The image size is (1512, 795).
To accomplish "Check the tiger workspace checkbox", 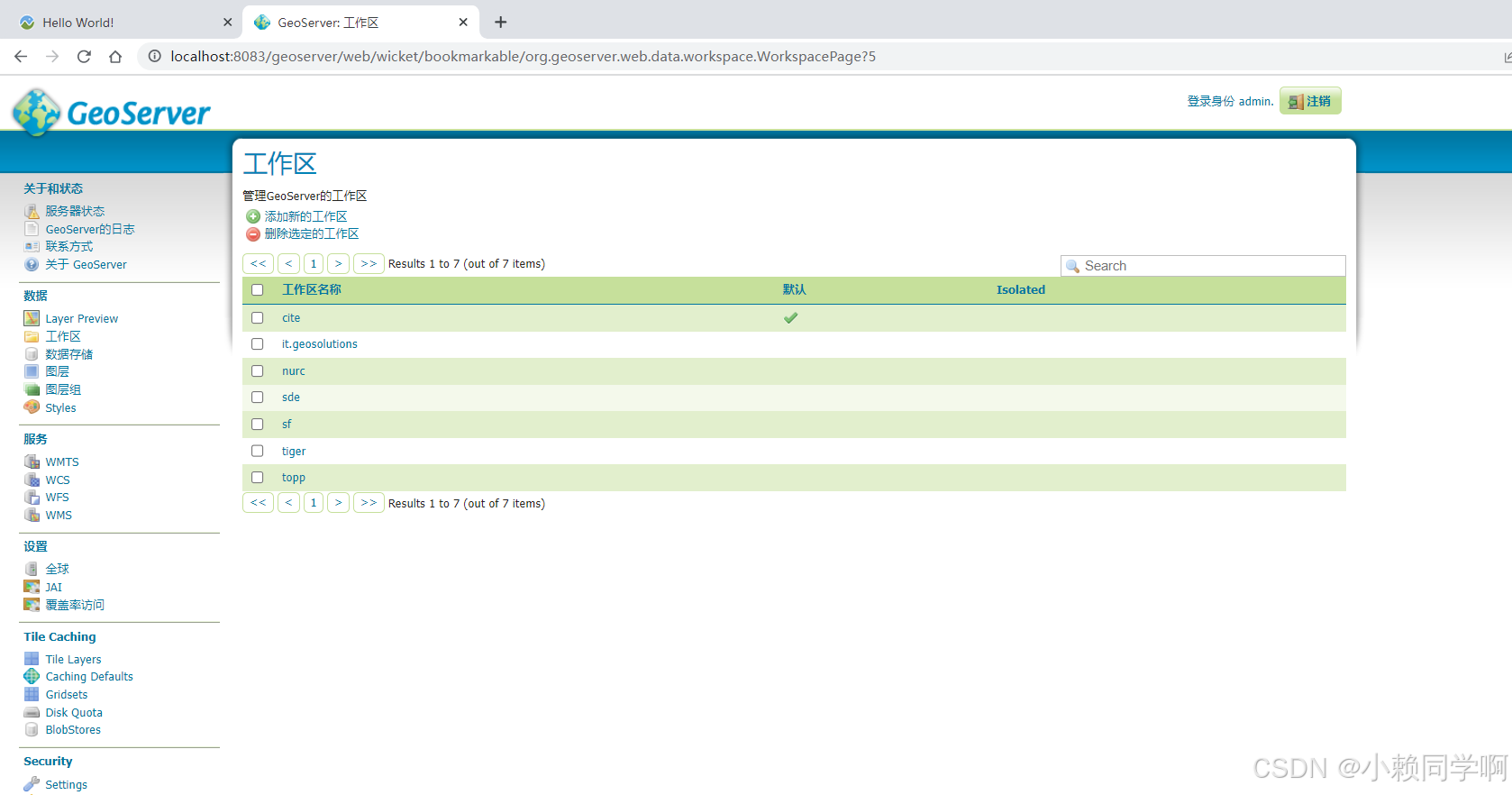I will (258, 451).
